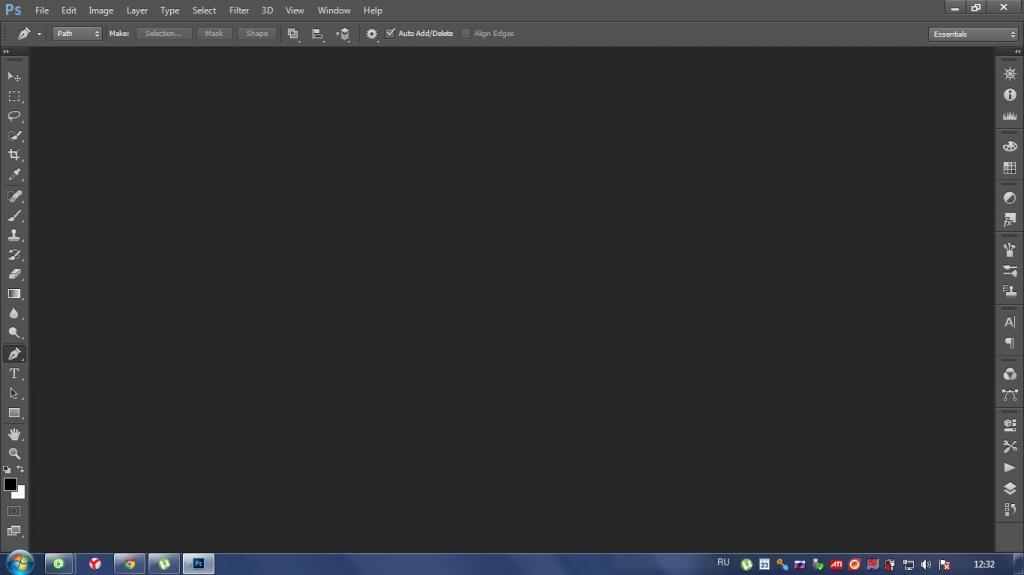Select the Eyedropper tool
This screenshot has width=1024, height=575.
pos(14,174)
